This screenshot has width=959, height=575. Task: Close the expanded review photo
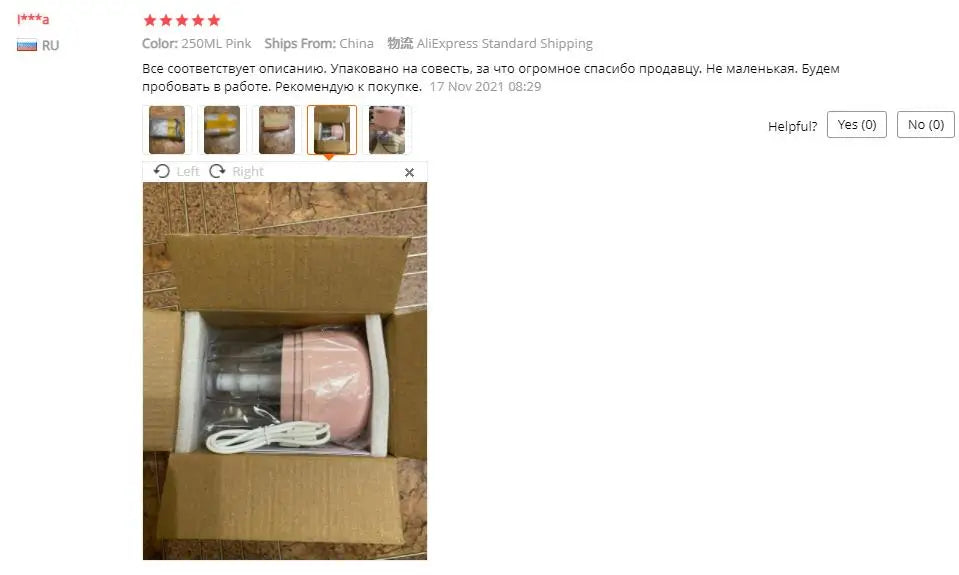[409, 172]
